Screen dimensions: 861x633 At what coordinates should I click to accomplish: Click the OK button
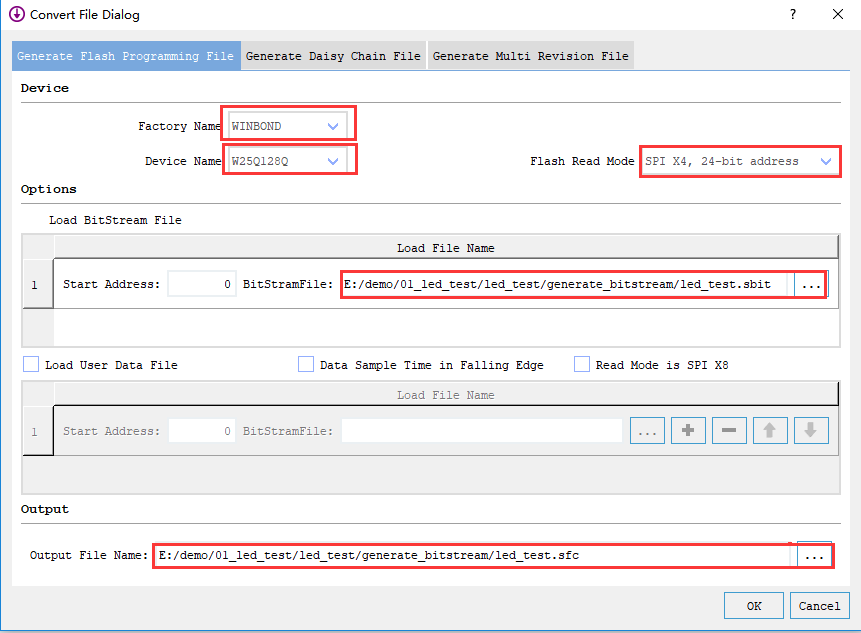click(x=754, y=606)
